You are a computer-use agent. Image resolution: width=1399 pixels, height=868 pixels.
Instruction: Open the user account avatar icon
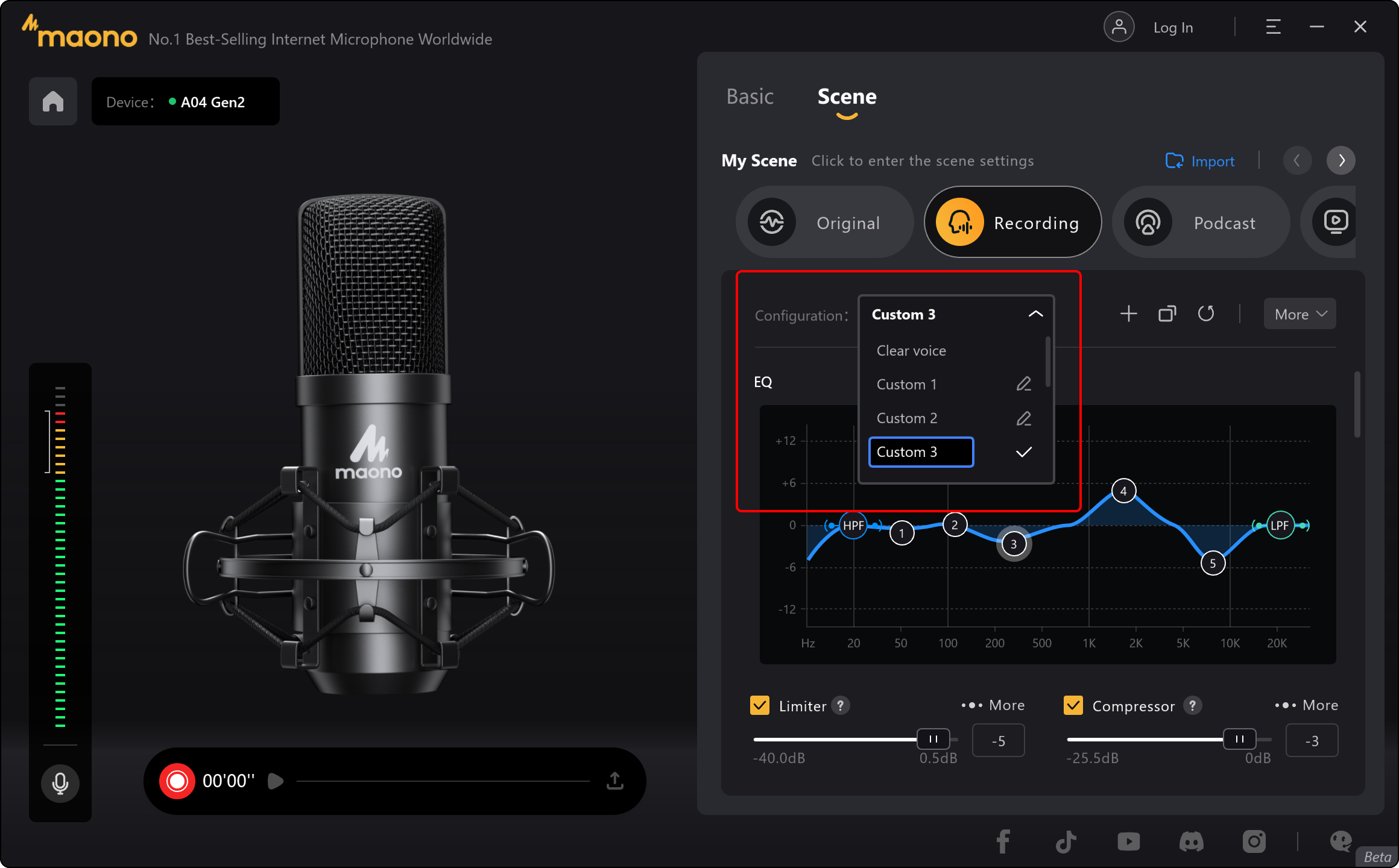tap(1119, 27)
